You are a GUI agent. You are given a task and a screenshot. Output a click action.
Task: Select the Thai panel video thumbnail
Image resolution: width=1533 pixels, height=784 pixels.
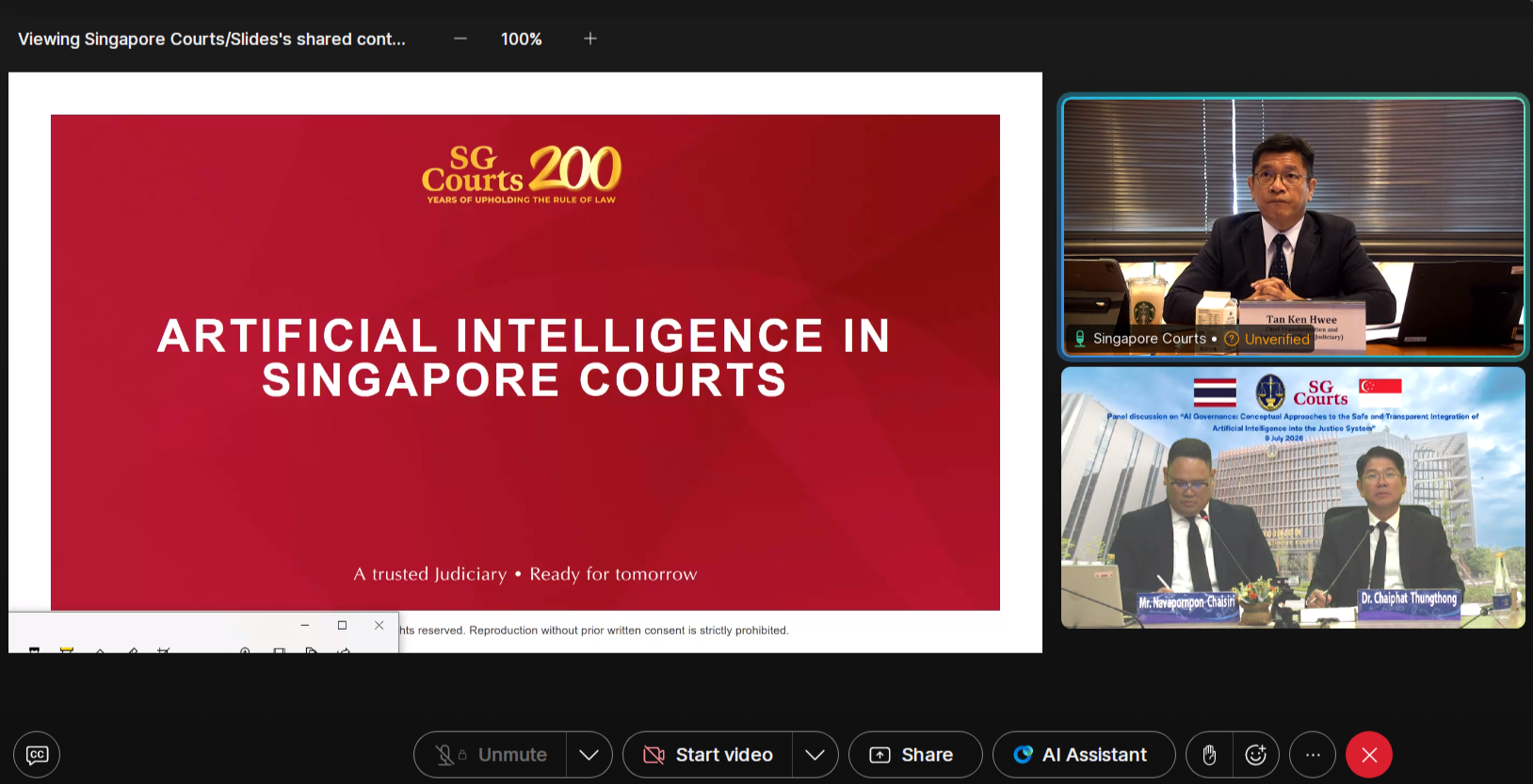click(x=1294, y=497)
